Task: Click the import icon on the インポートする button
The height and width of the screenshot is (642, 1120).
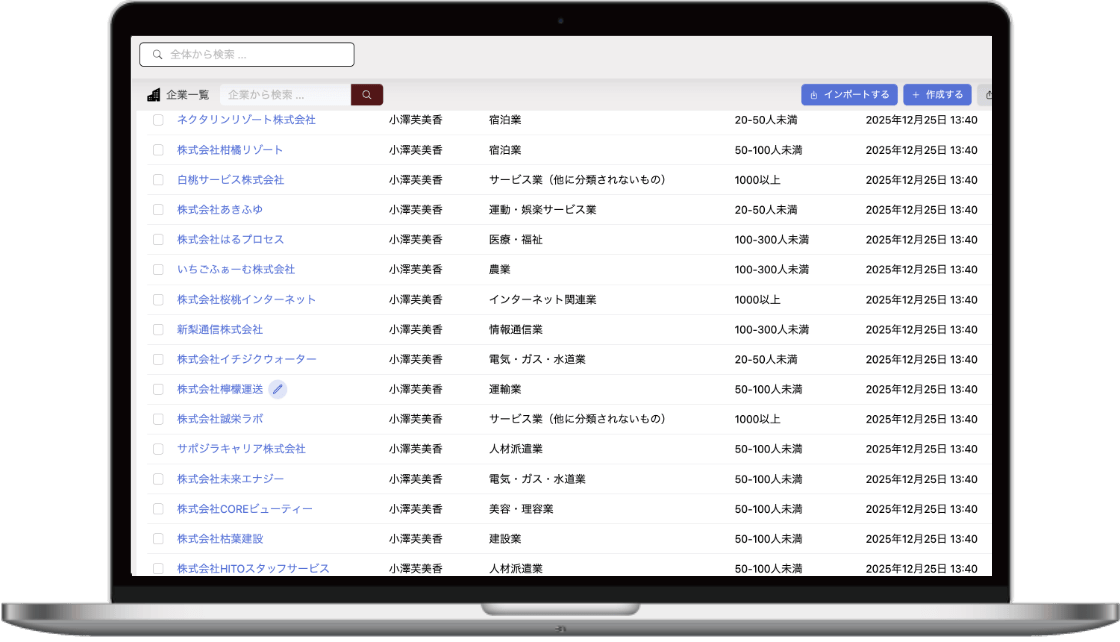Action: tap(816, 94)
